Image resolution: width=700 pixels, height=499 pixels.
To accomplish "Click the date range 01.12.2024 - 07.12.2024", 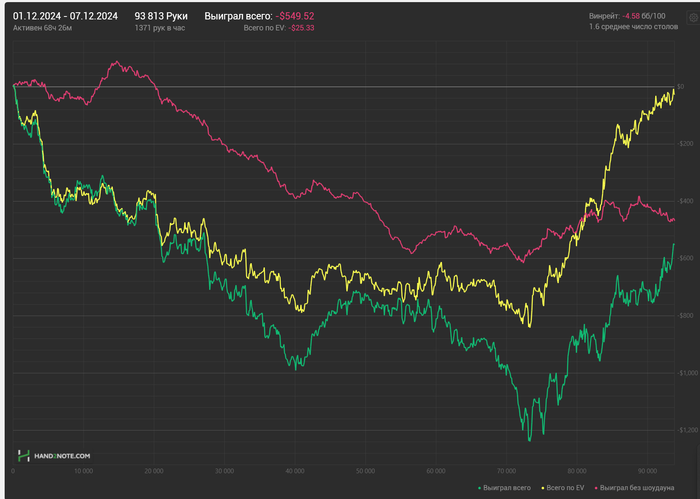I will tap(65, 16).
